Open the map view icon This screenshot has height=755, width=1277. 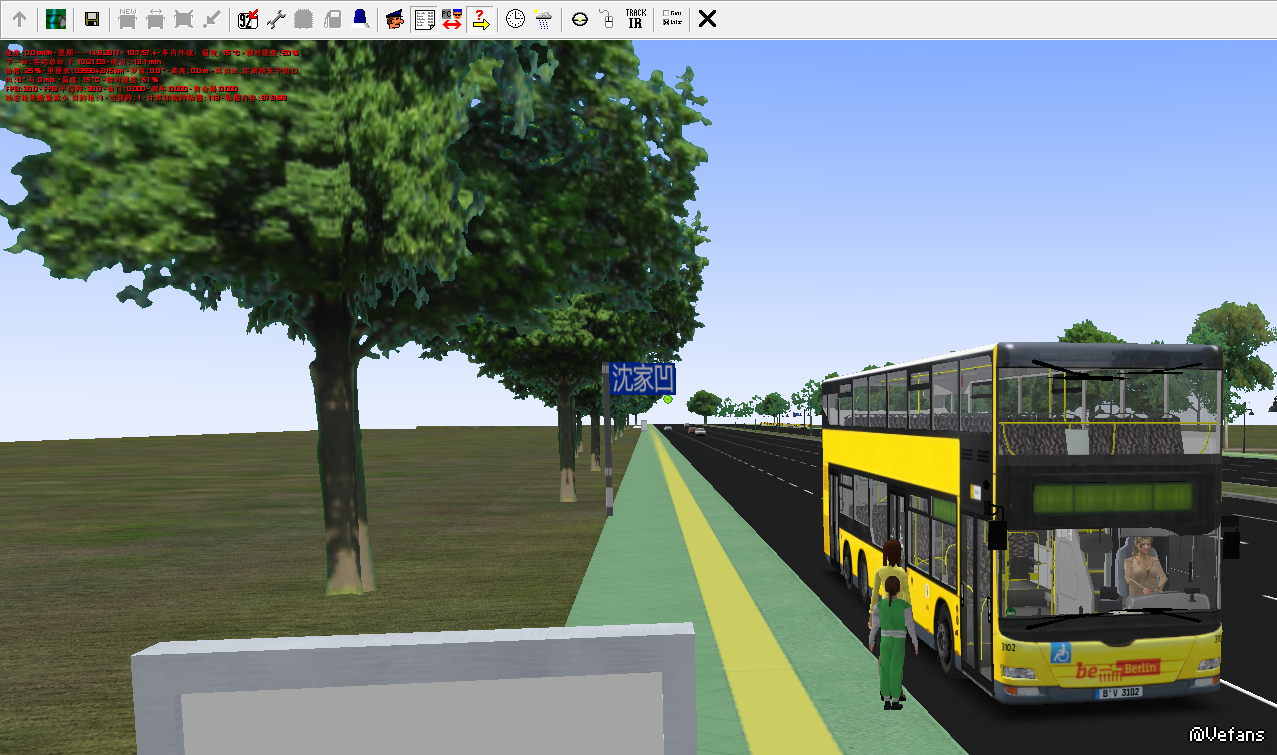(56, 19)
